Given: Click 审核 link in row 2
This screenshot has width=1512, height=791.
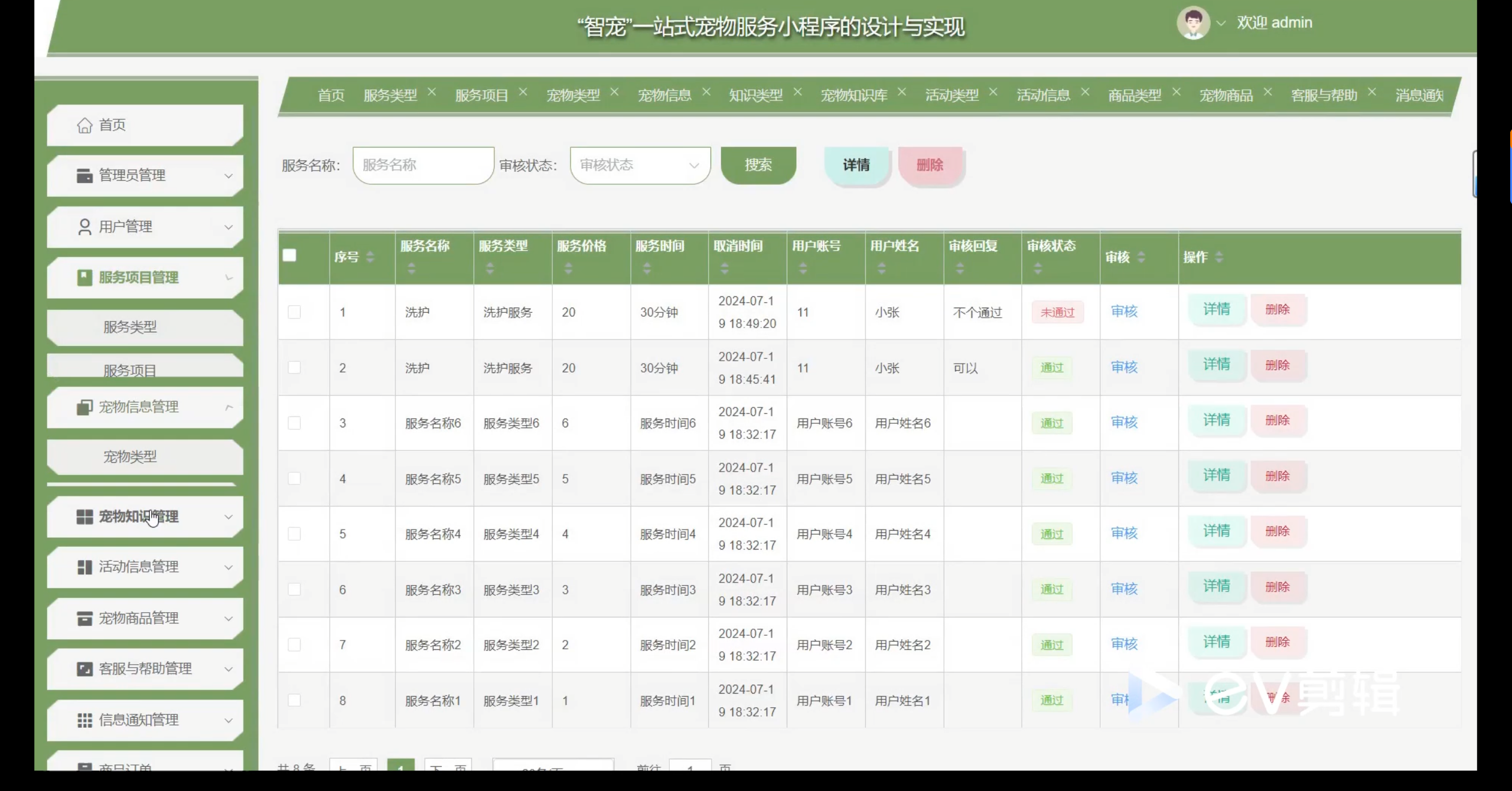Looking at the screenshot, I should (1123, 367).
